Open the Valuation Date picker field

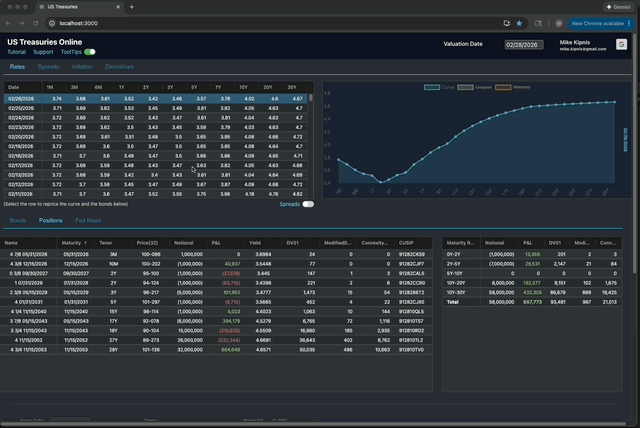(x=522, y=45)
